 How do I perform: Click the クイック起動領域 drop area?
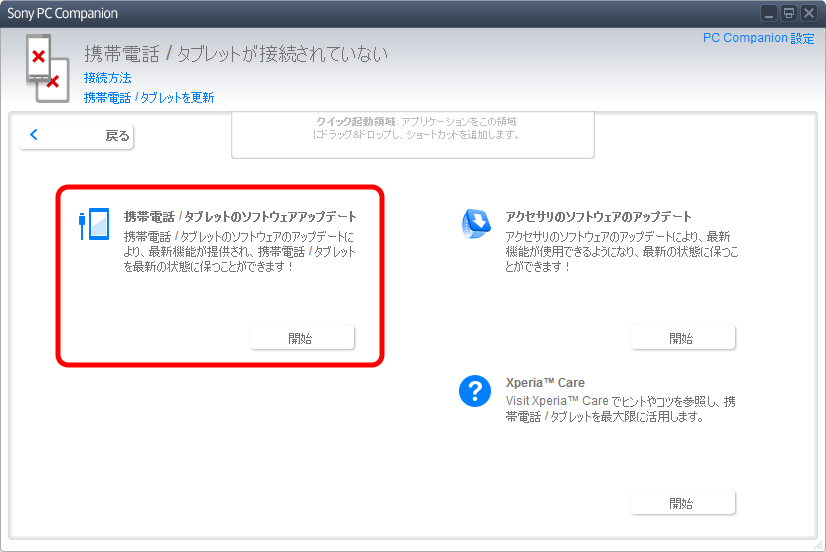click(x=413, y=134)
